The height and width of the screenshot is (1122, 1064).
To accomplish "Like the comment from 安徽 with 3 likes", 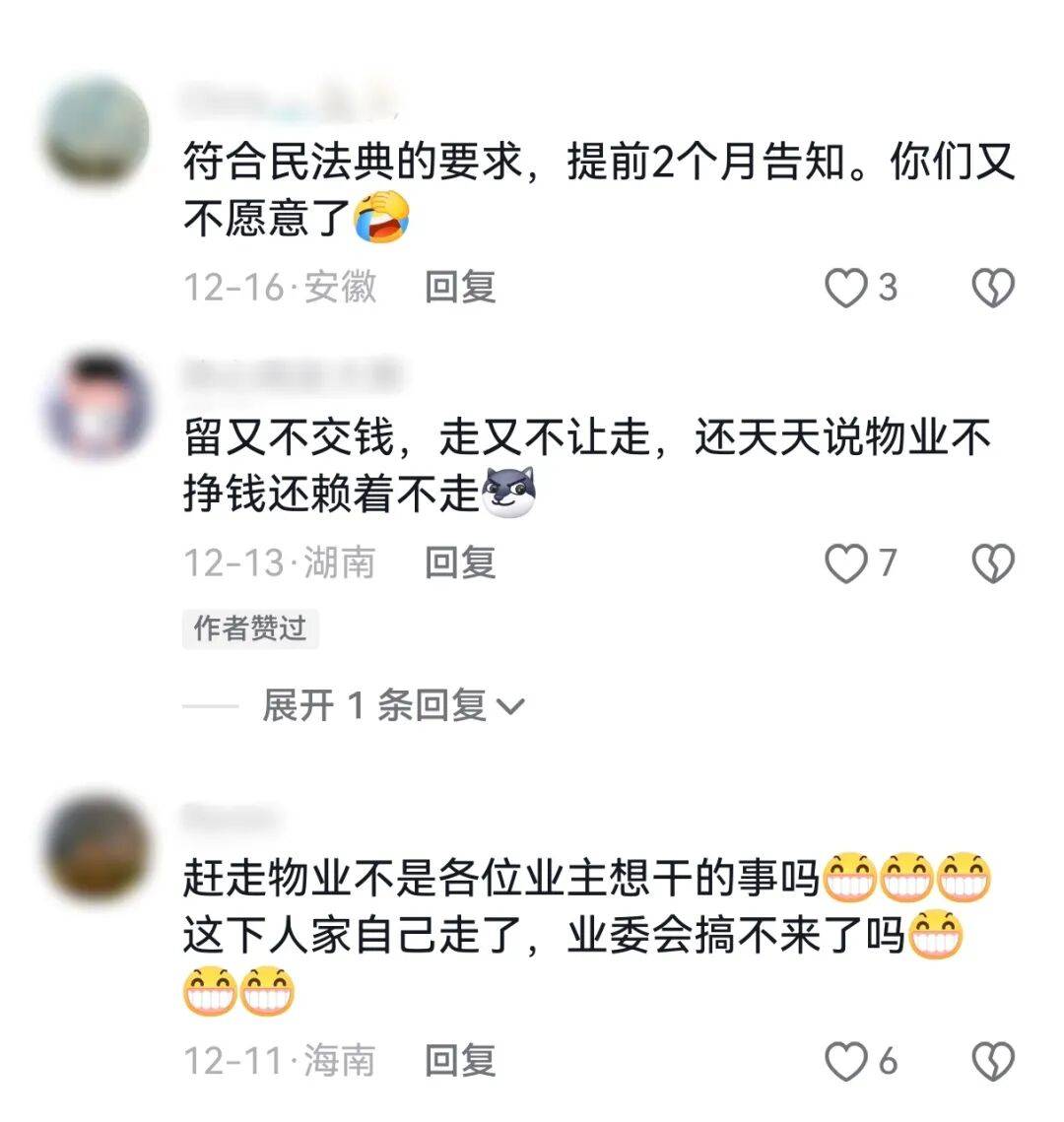I will [845, 288].
